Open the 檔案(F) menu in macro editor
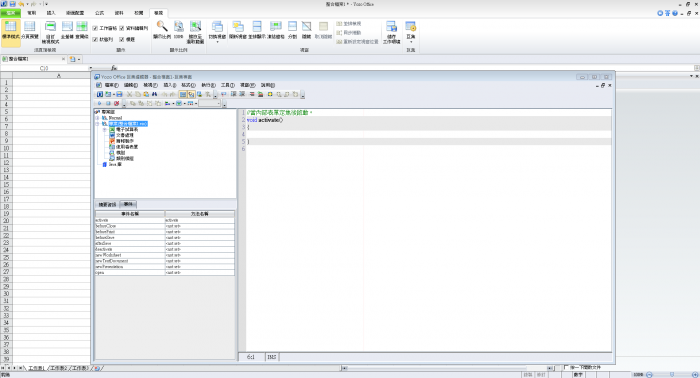This screenshot has width=700, height=378. [x=111, y=85]
